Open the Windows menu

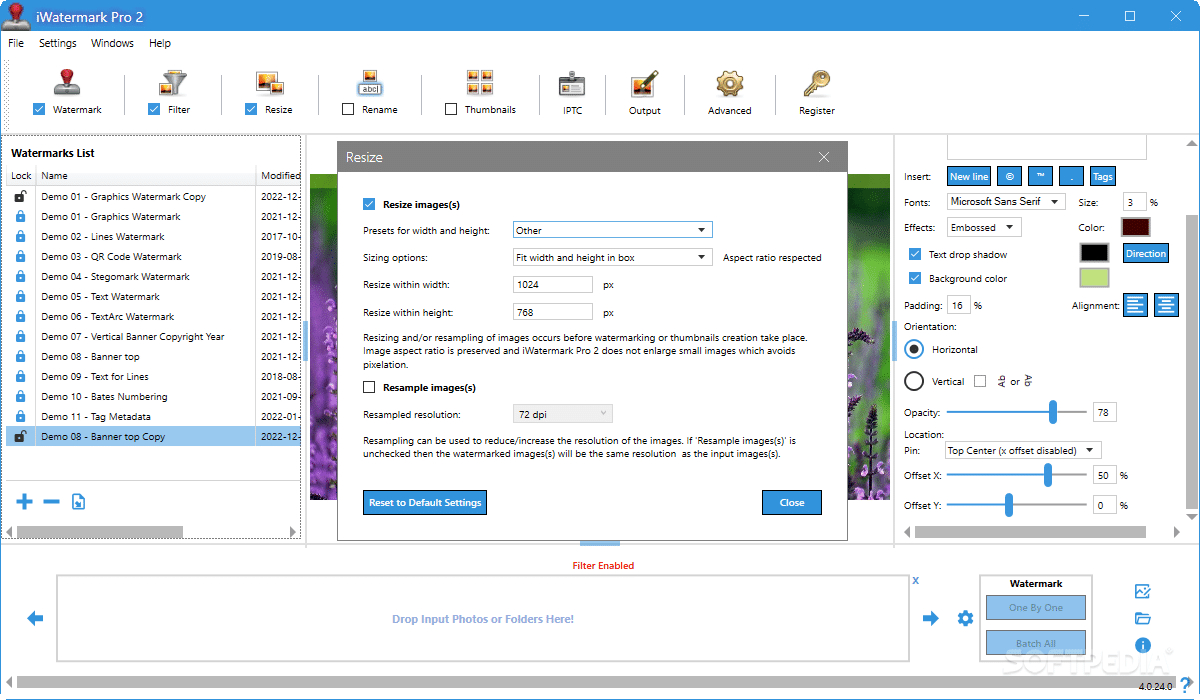click(112, 43)
